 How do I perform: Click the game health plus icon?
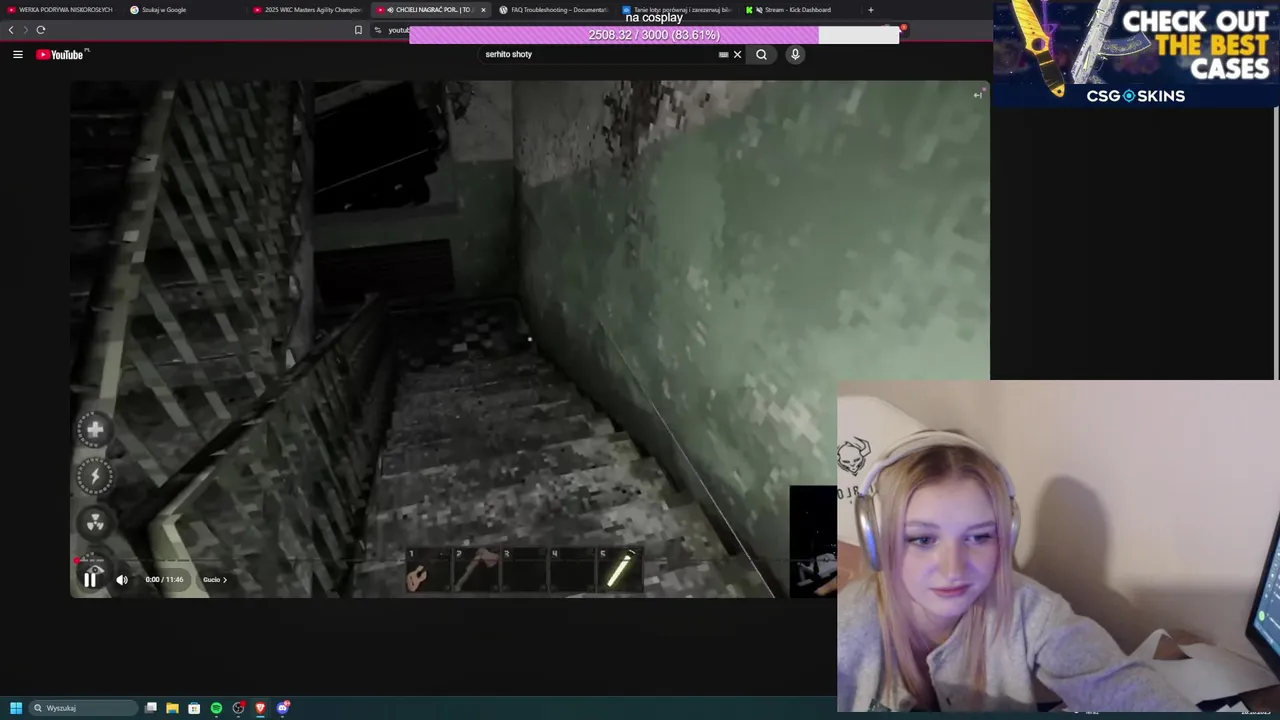pos(94,430)
